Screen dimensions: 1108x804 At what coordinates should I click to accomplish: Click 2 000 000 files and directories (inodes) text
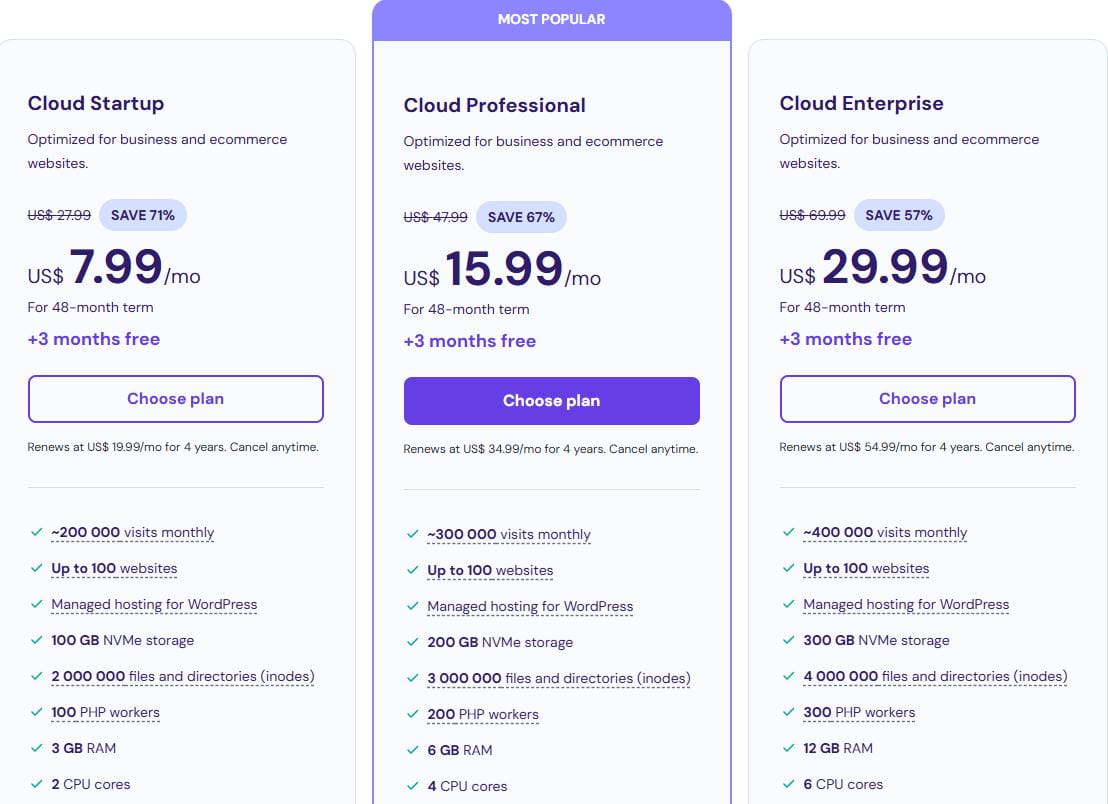(x=183, y=677)
